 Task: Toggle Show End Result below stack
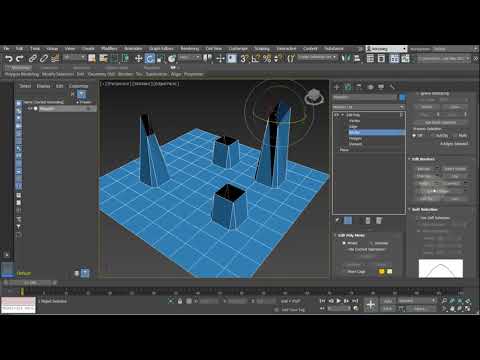tap(348, 220)
